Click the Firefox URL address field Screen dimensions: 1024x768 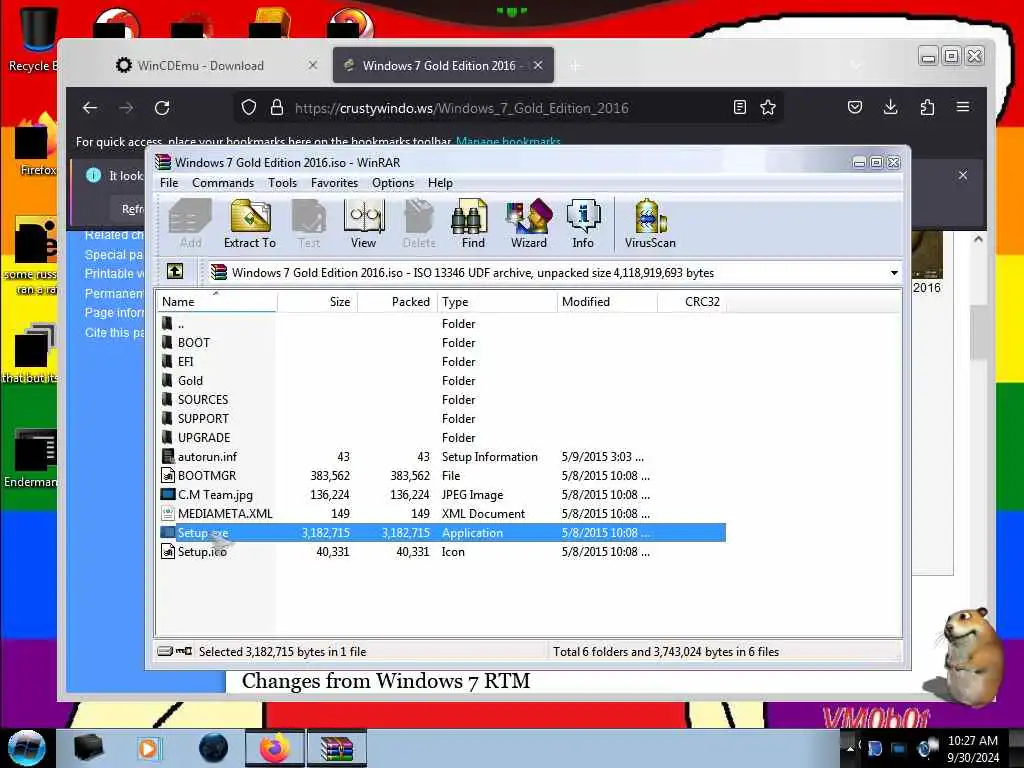509,108
